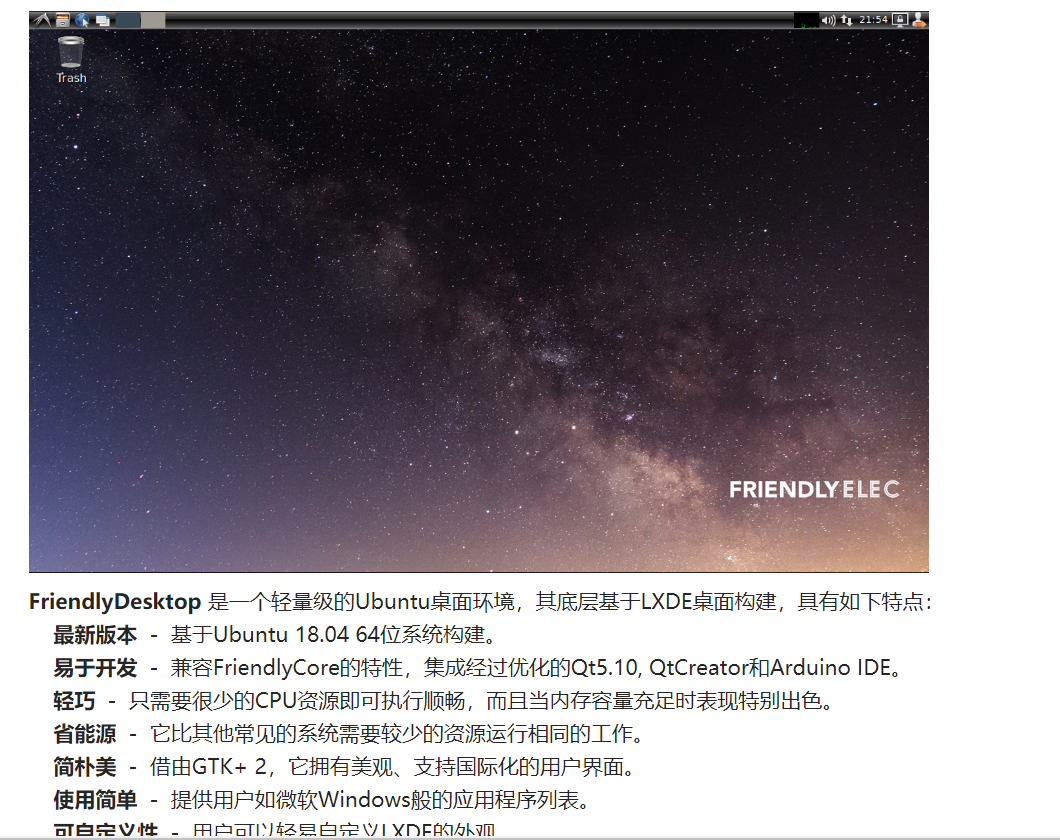This screenshot has height=840, width=1060.
Task: Click the line starting 借由GTK+ 2
Action: pyautogui.click(x=392, y=767)
